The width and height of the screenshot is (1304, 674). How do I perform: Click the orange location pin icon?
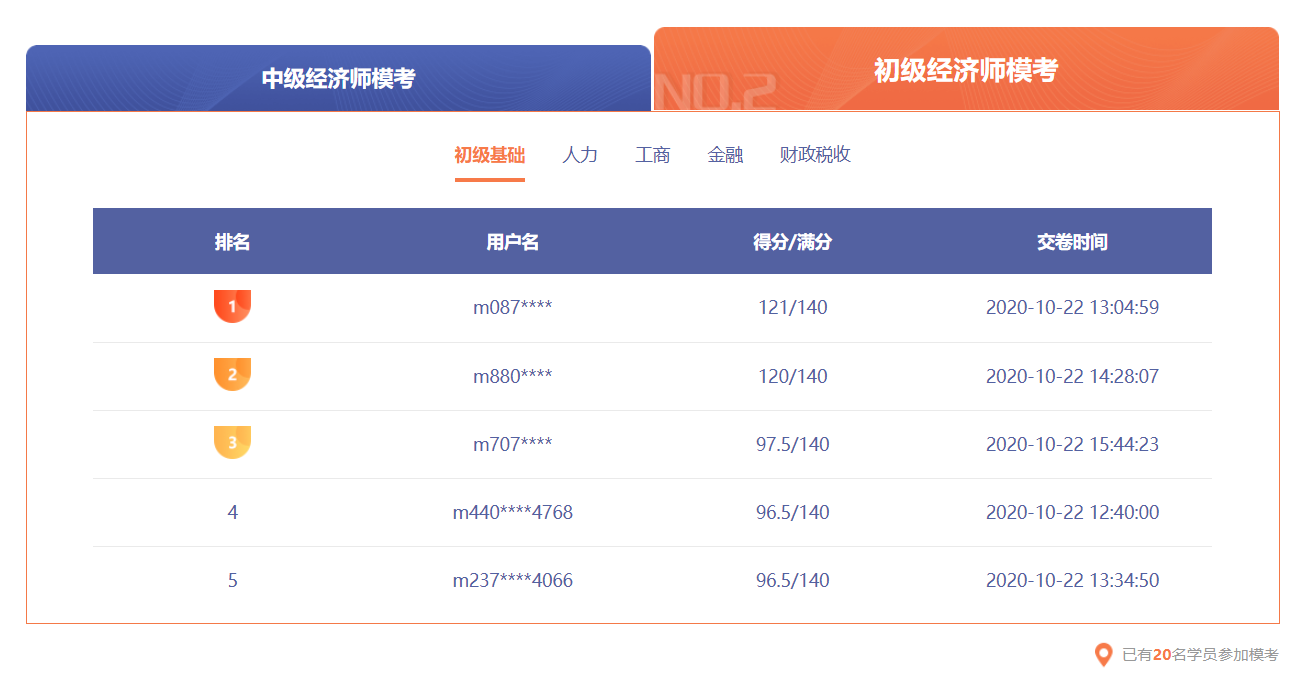(x=1104, y=655)
